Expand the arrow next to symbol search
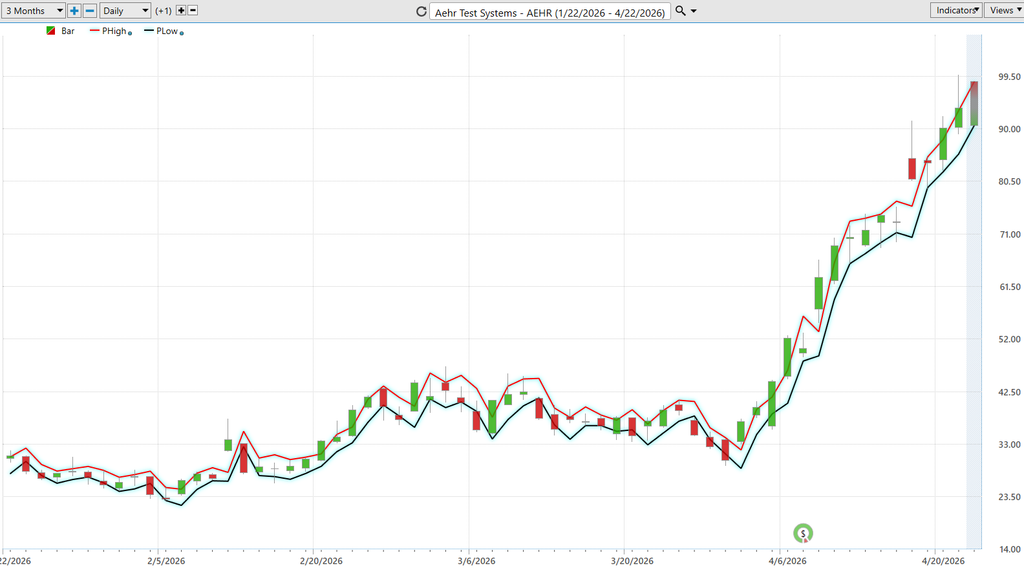The image size is (1024, 571). point(694,11)
